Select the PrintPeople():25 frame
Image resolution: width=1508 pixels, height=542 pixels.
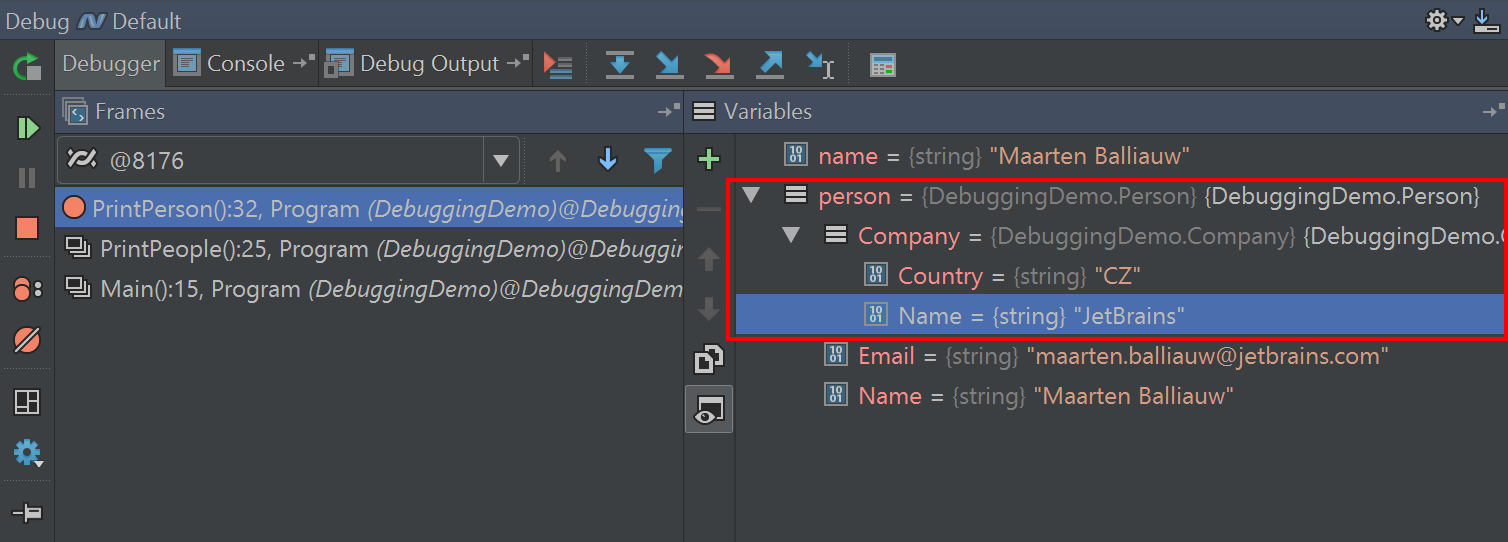tap(369, 249)
